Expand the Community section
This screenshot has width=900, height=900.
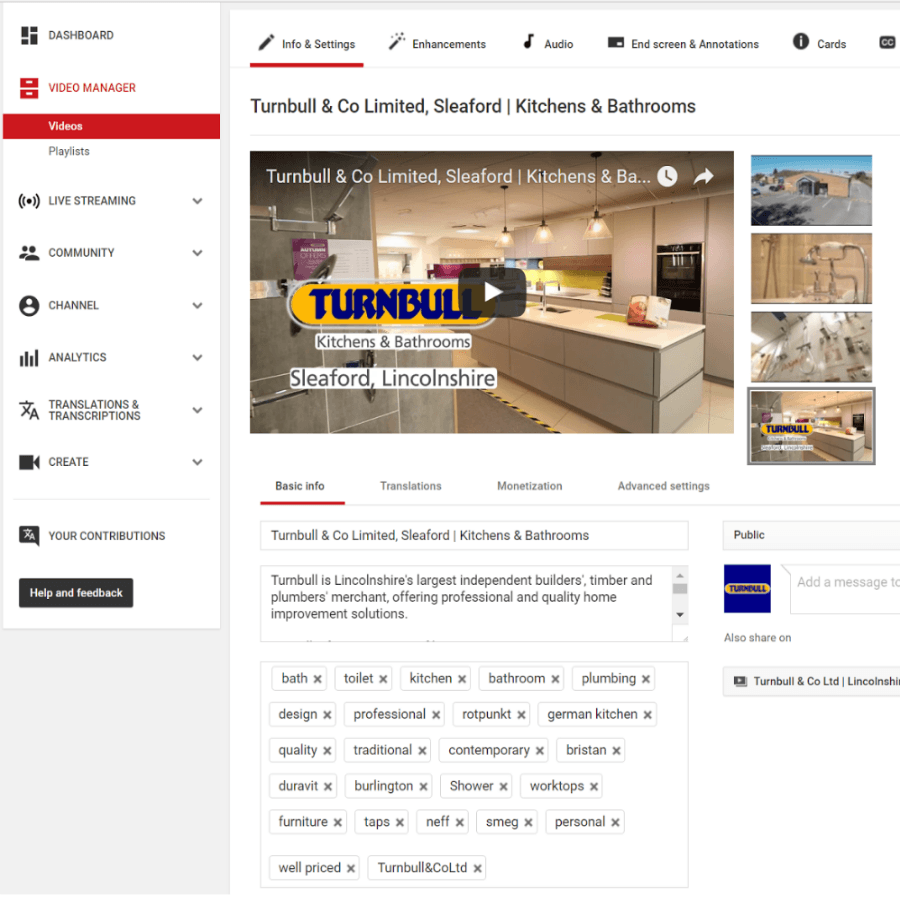click(197, 253)
